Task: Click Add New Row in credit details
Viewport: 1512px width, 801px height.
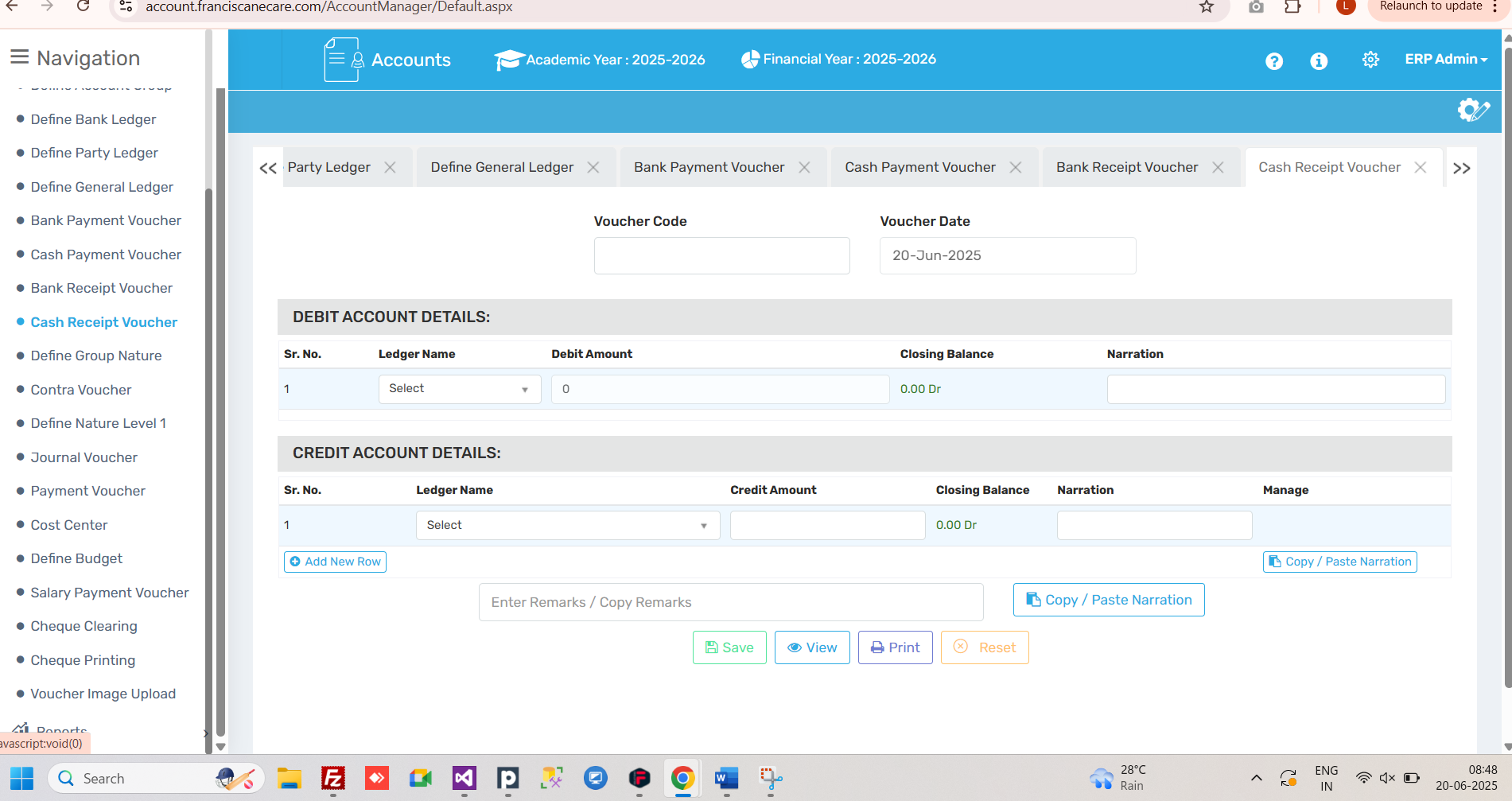Action: [x=335, y=562]
